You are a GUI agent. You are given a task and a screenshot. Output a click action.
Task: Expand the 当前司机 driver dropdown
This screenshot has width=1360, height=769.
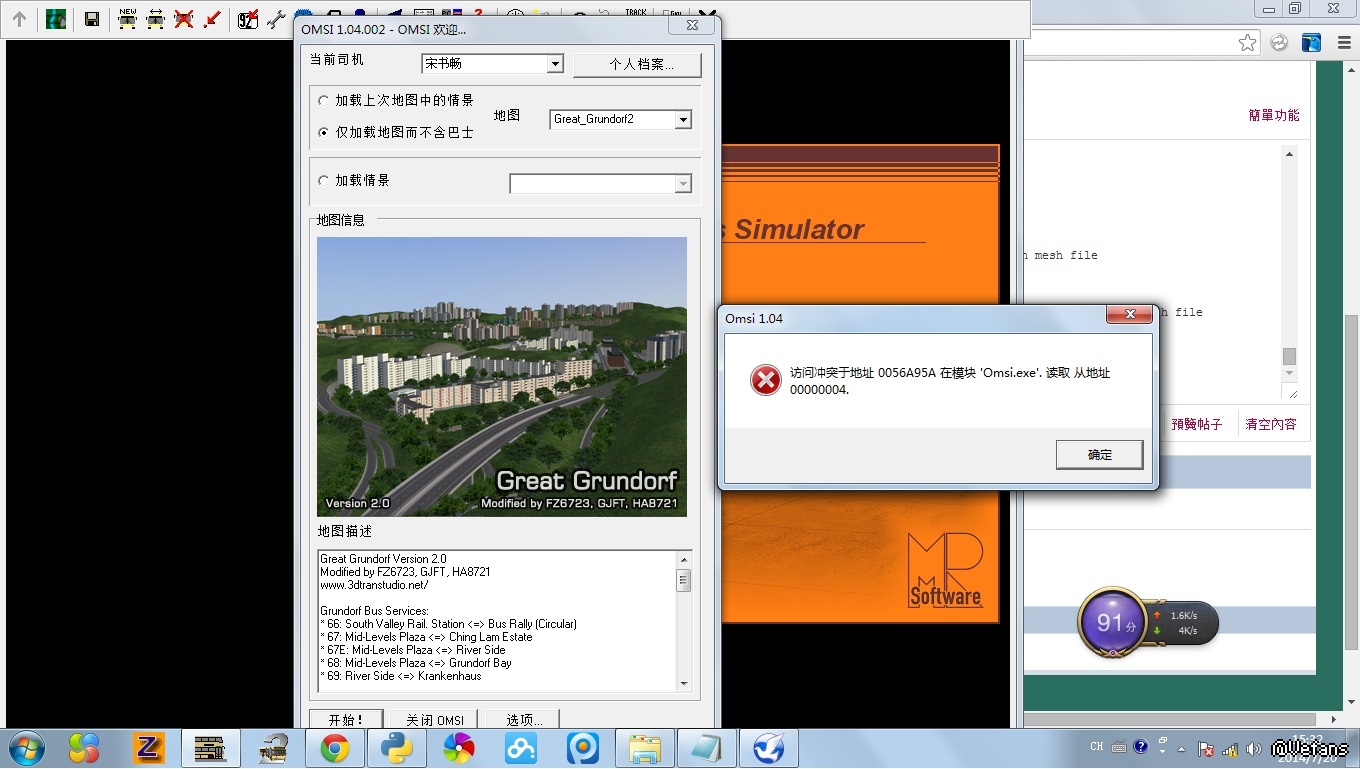[555, 64]
